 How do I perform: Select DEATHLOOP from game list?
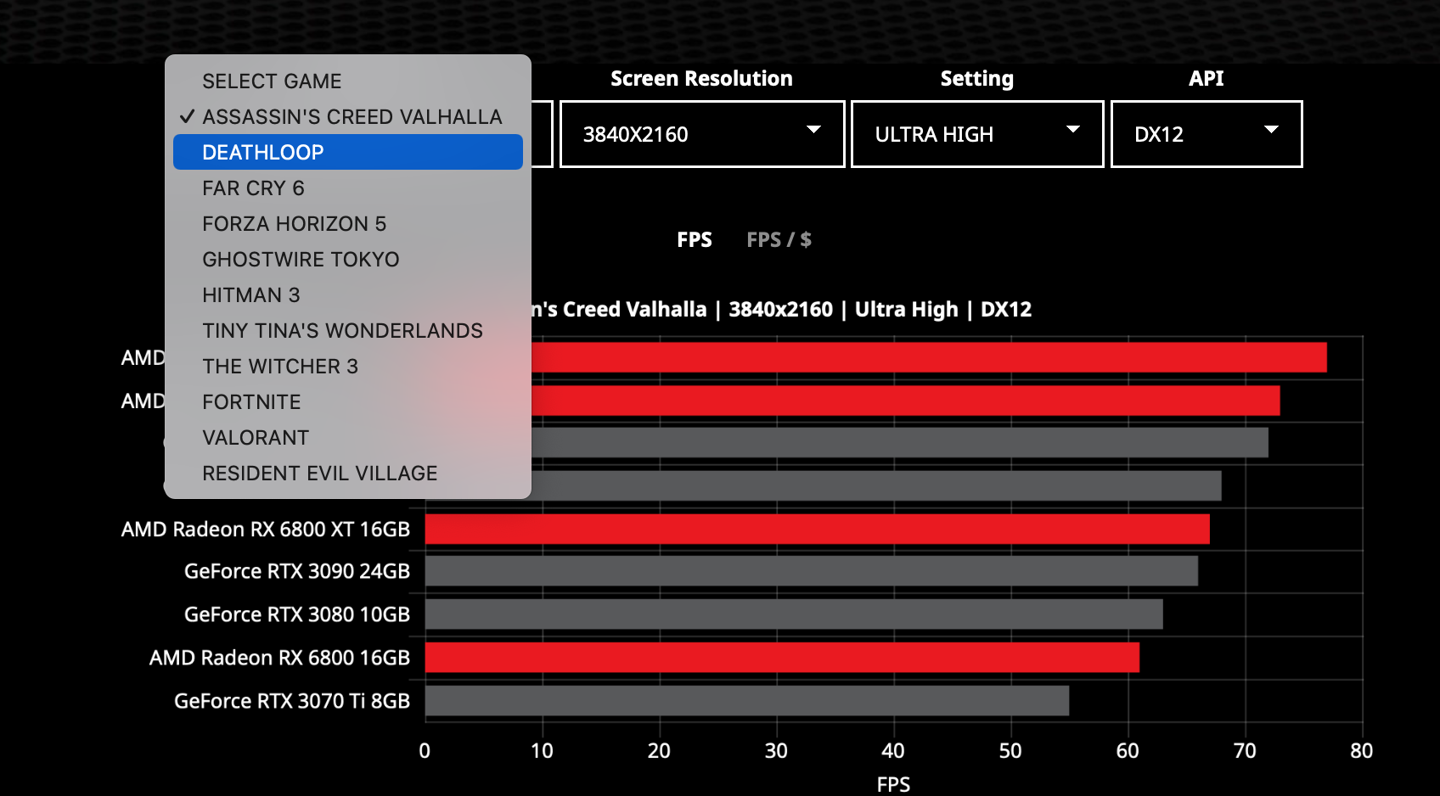(347, 152)
